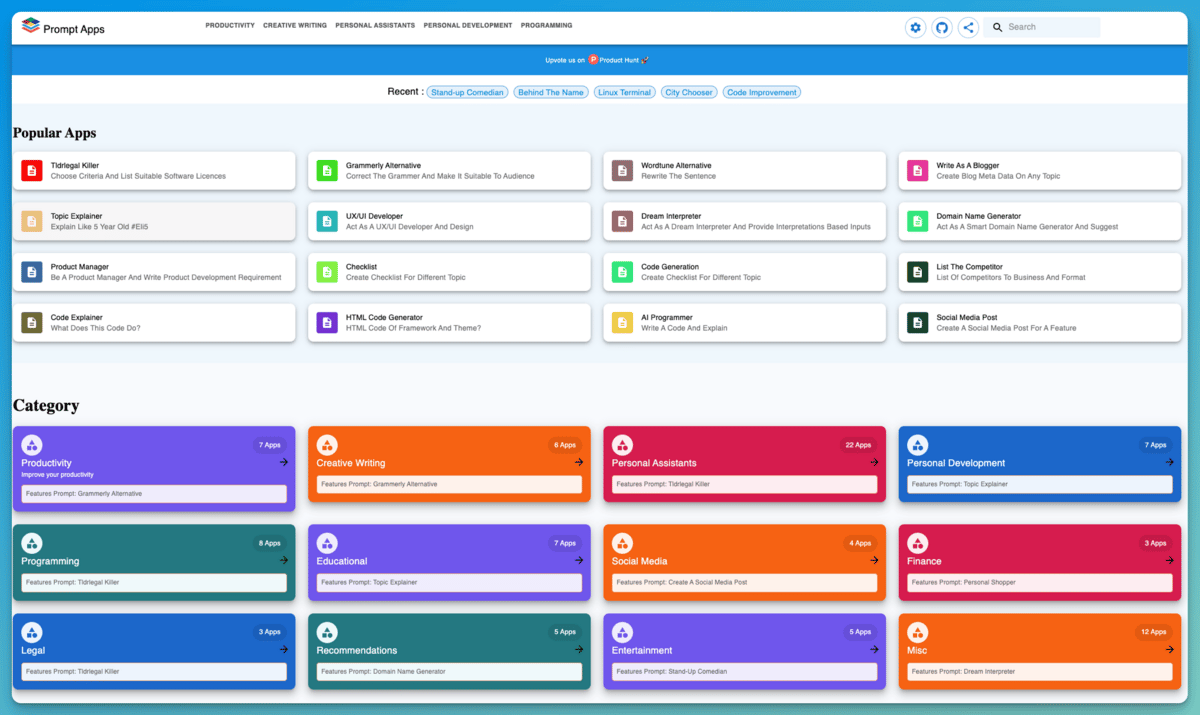1200x715 pixels.
Task: Select the Linux Terminal recent chip
Action: 625,92
